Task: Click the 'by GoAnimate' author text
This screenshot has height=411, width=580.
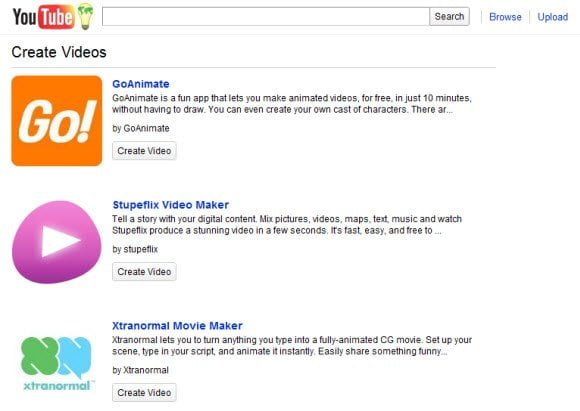Action: coord(141,128)
